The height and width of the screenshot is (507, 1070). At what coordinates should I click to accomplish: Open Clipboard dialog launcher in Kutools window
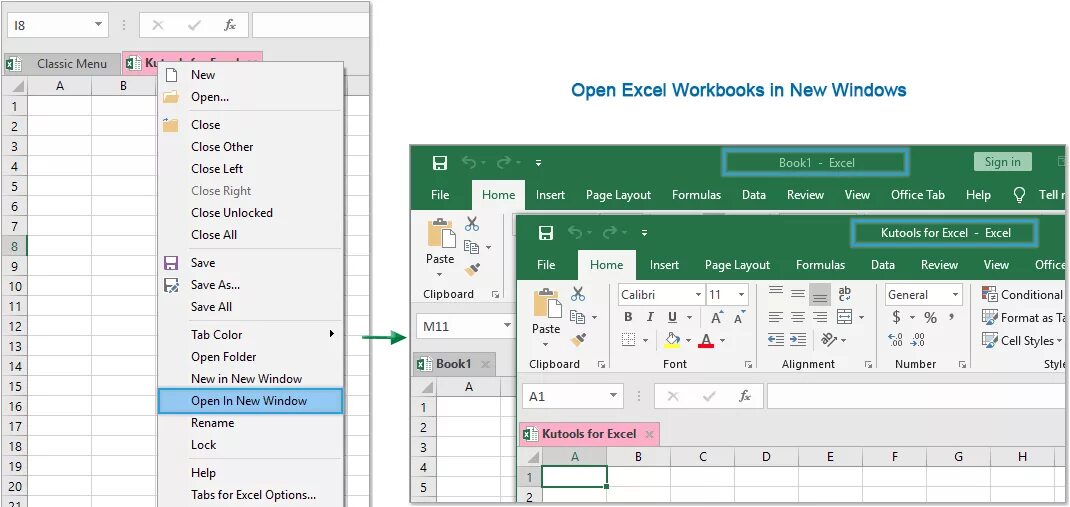(x=602, y=365)
